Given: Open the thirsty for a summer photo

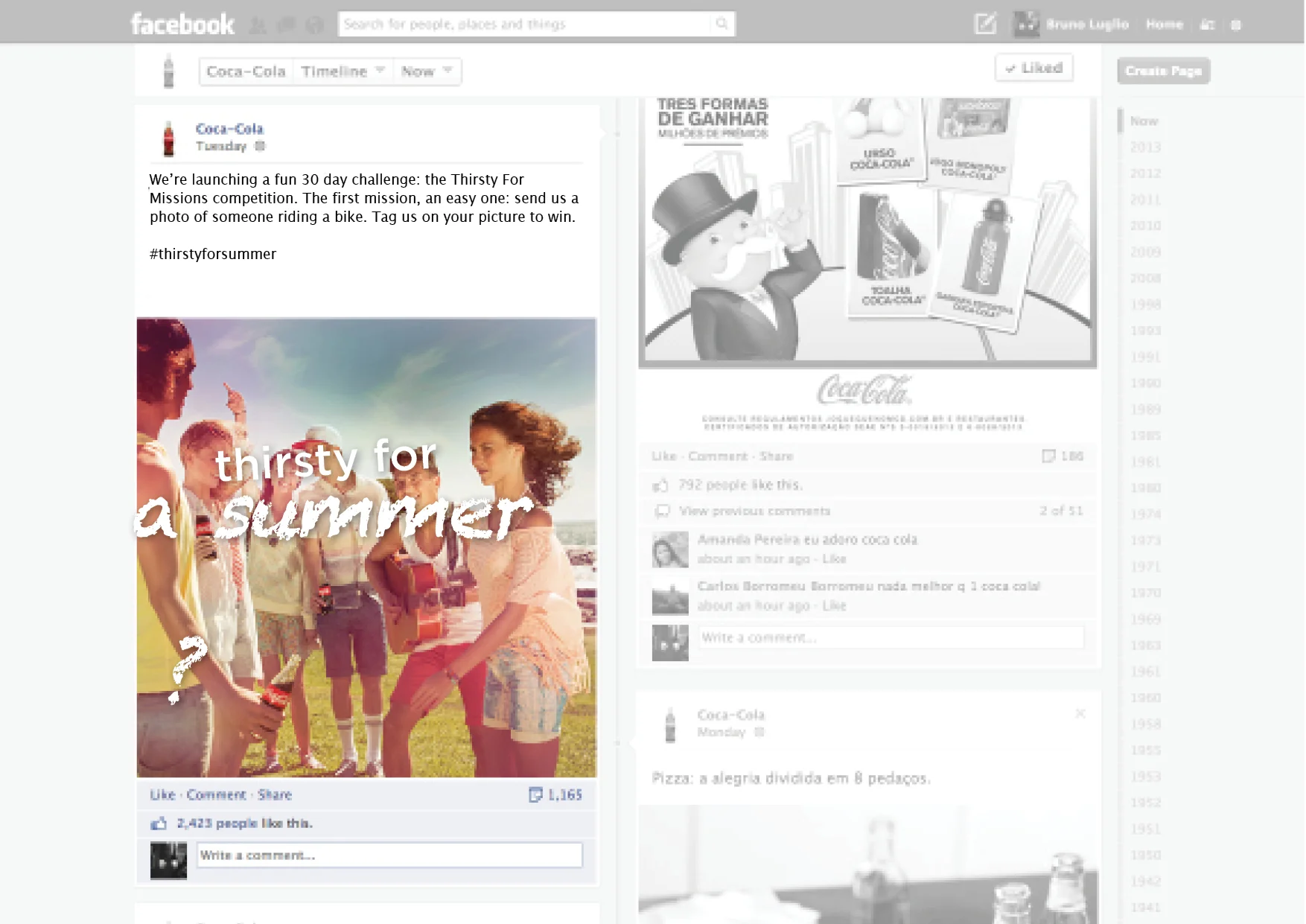Looking at the screenshot, I should (366, 547).
